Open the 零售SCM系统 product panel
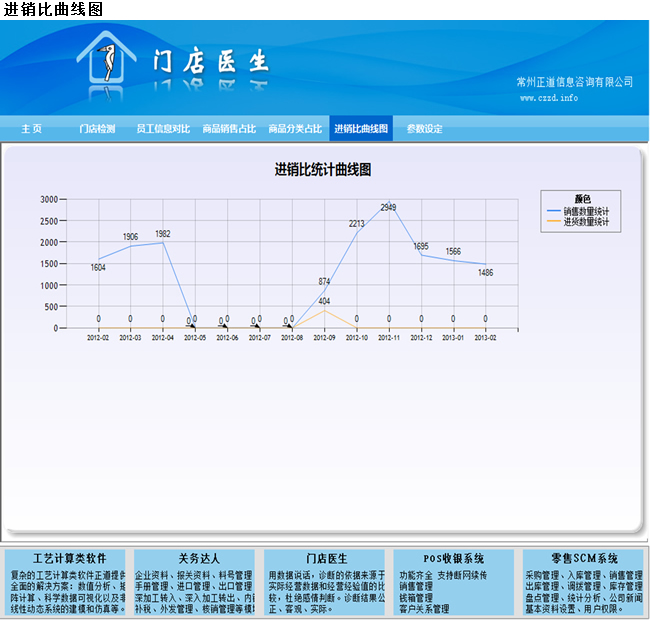This screenshot has width=650, height=620. (x=584, y=558)
